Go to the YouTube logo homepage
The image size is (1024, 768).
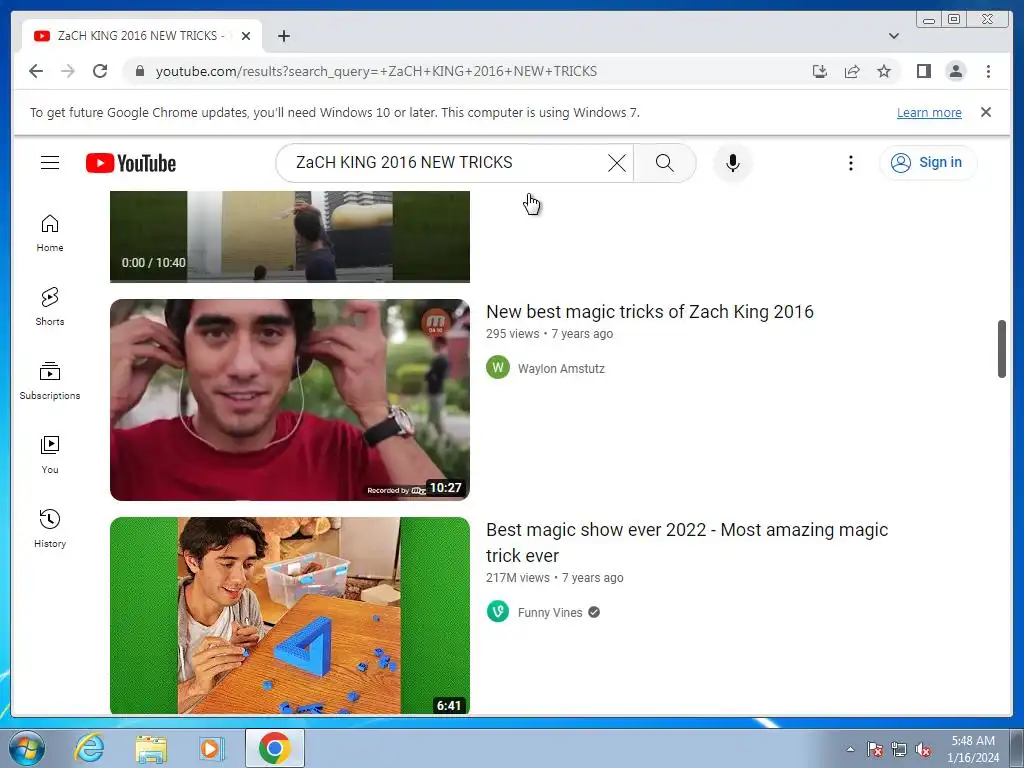131,163
